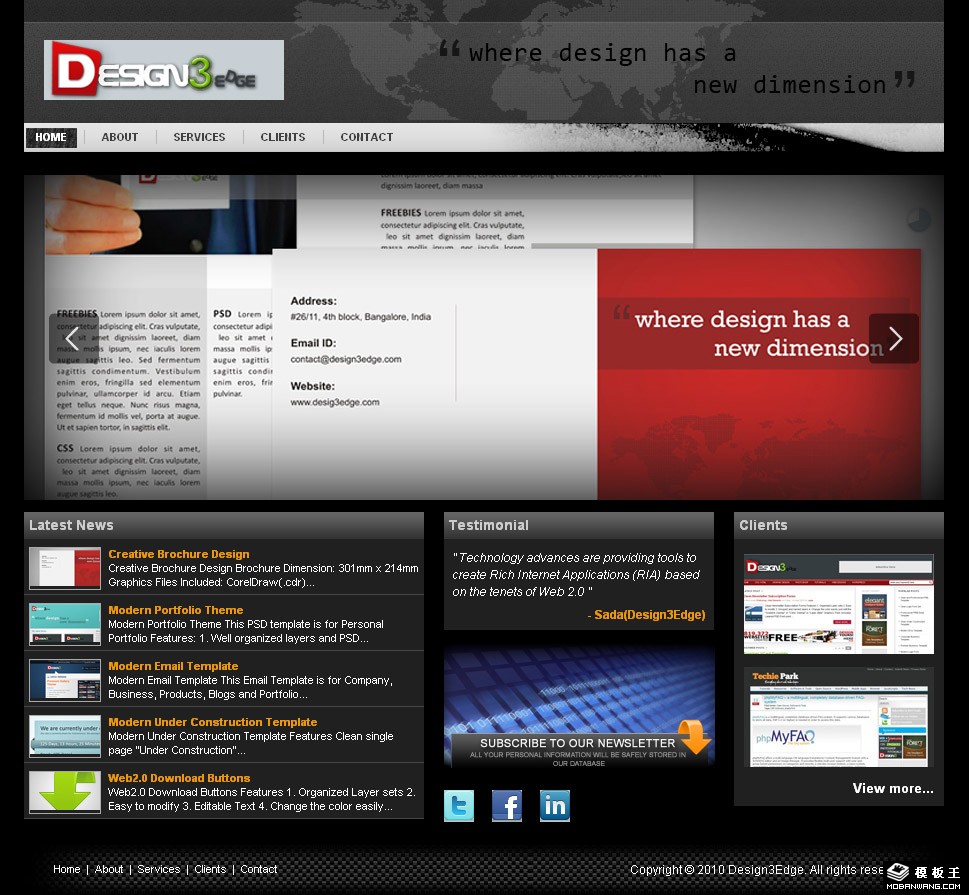
Task: Click the green download arrow thumbnail
Action: (65, 792)
